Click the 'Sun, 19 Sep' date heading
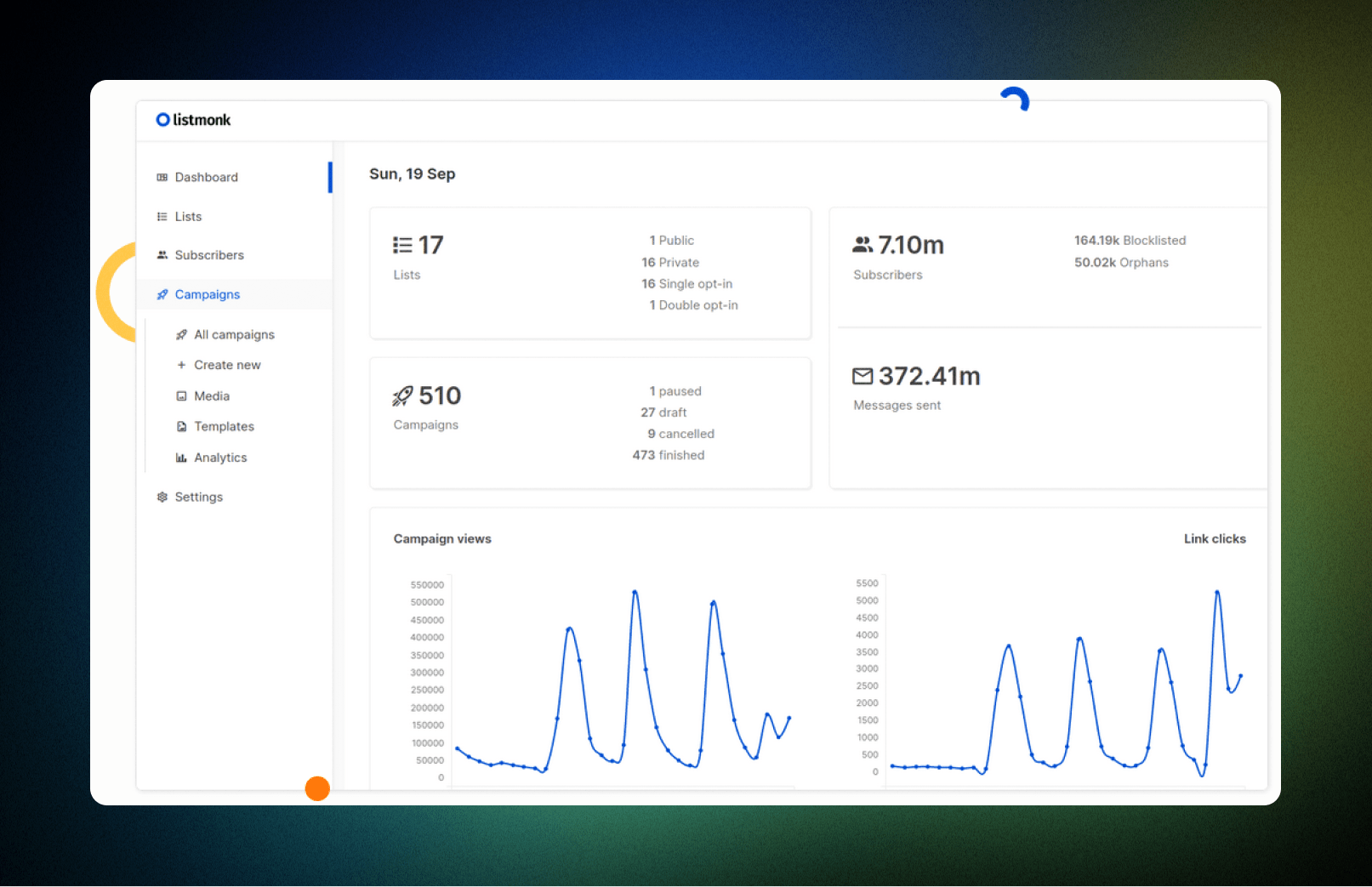Viewport: 1372px width, 887px height. [413, 174]
